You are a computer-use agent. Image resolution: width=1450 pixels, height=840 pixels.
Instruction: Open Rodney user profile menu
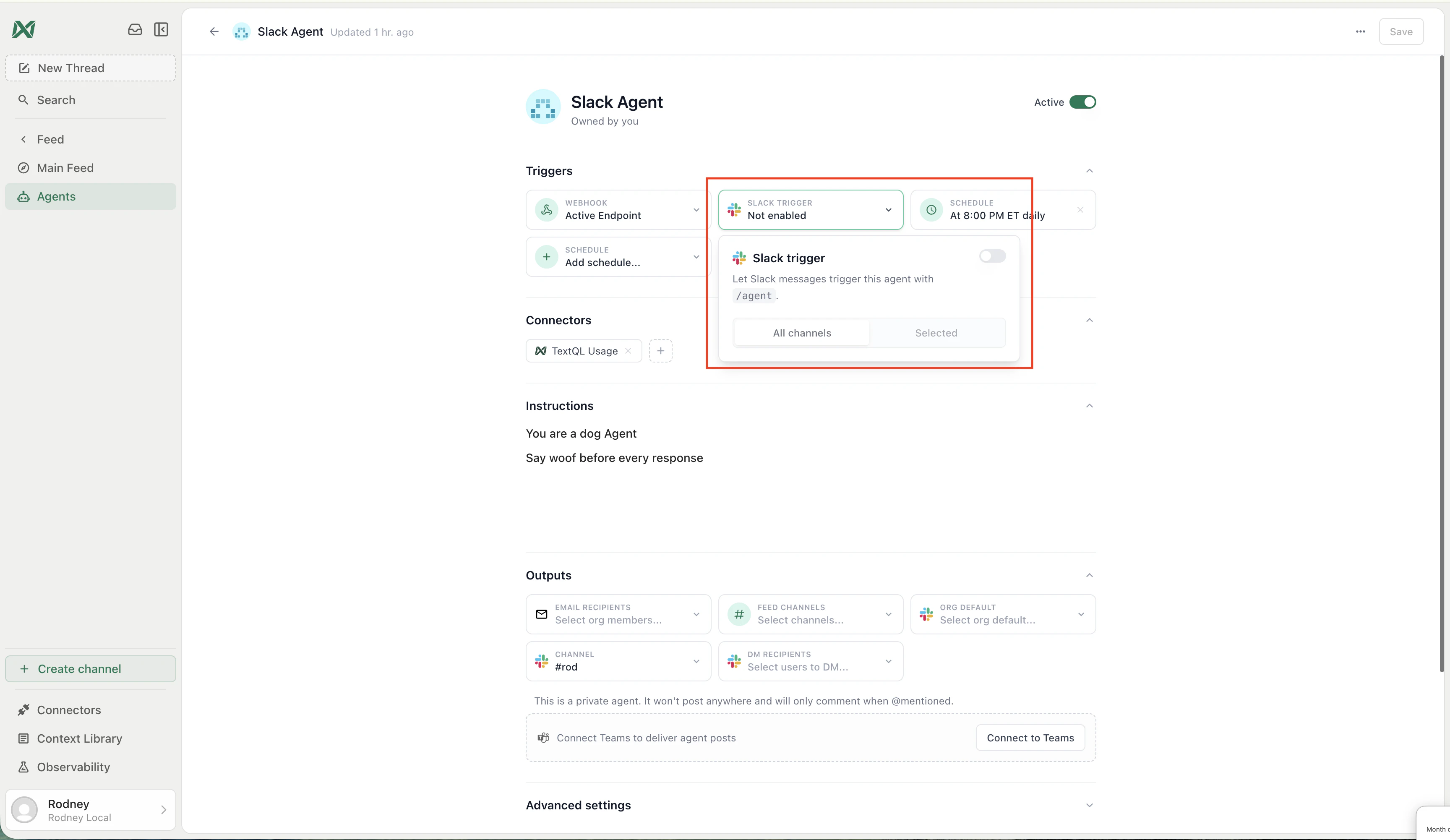(90, 810)
